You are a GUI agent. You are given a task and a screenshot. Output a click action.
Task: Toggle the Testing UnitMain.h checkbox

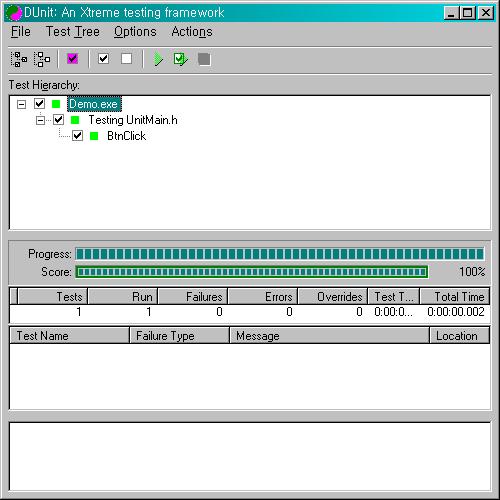(59, 120)
